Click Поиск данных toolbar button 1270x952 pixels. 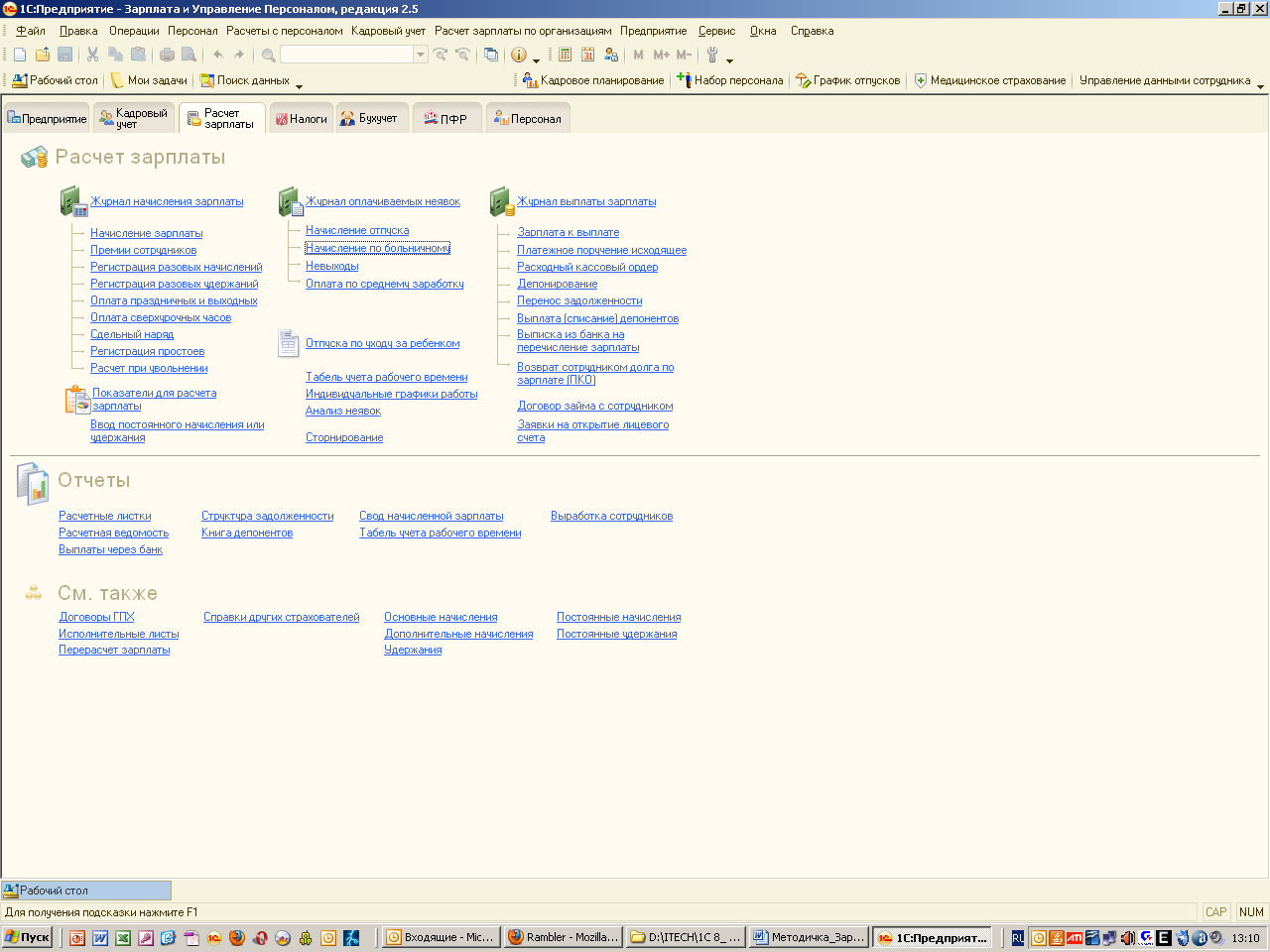(244, 80)
